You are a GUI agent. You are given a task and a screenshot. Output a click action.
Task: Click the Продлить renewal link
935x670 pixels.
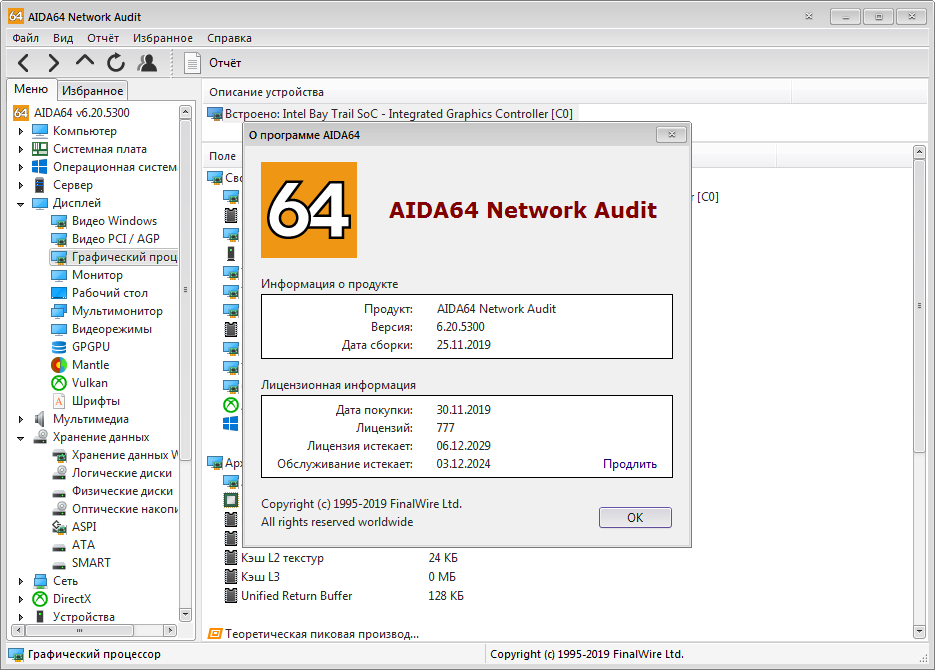click(629, 464)
